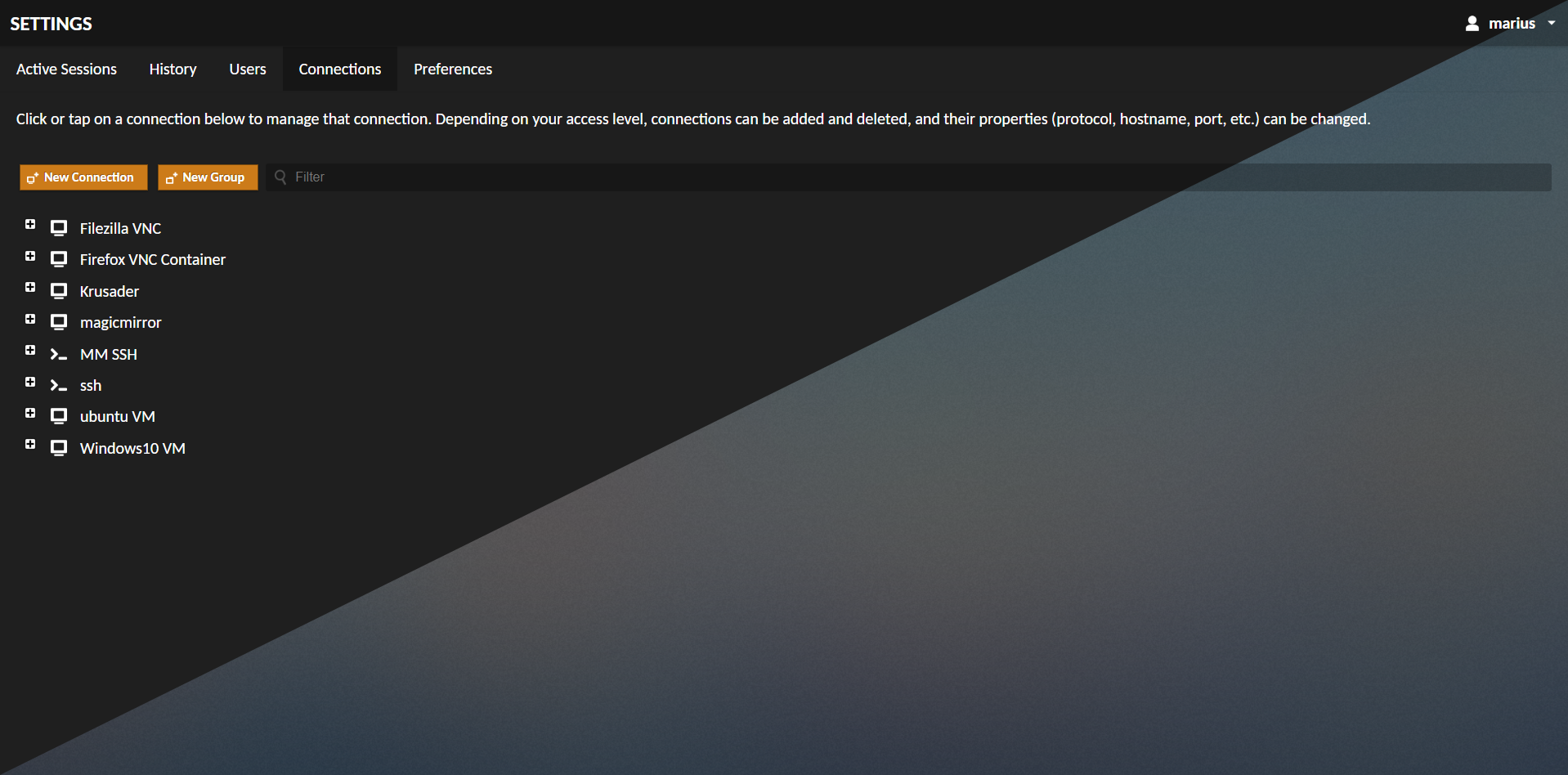Click the search magnifier icon in filter bar
This screenshot has width=1568, height=775.
pyautogui.click(x=280, y=177)
